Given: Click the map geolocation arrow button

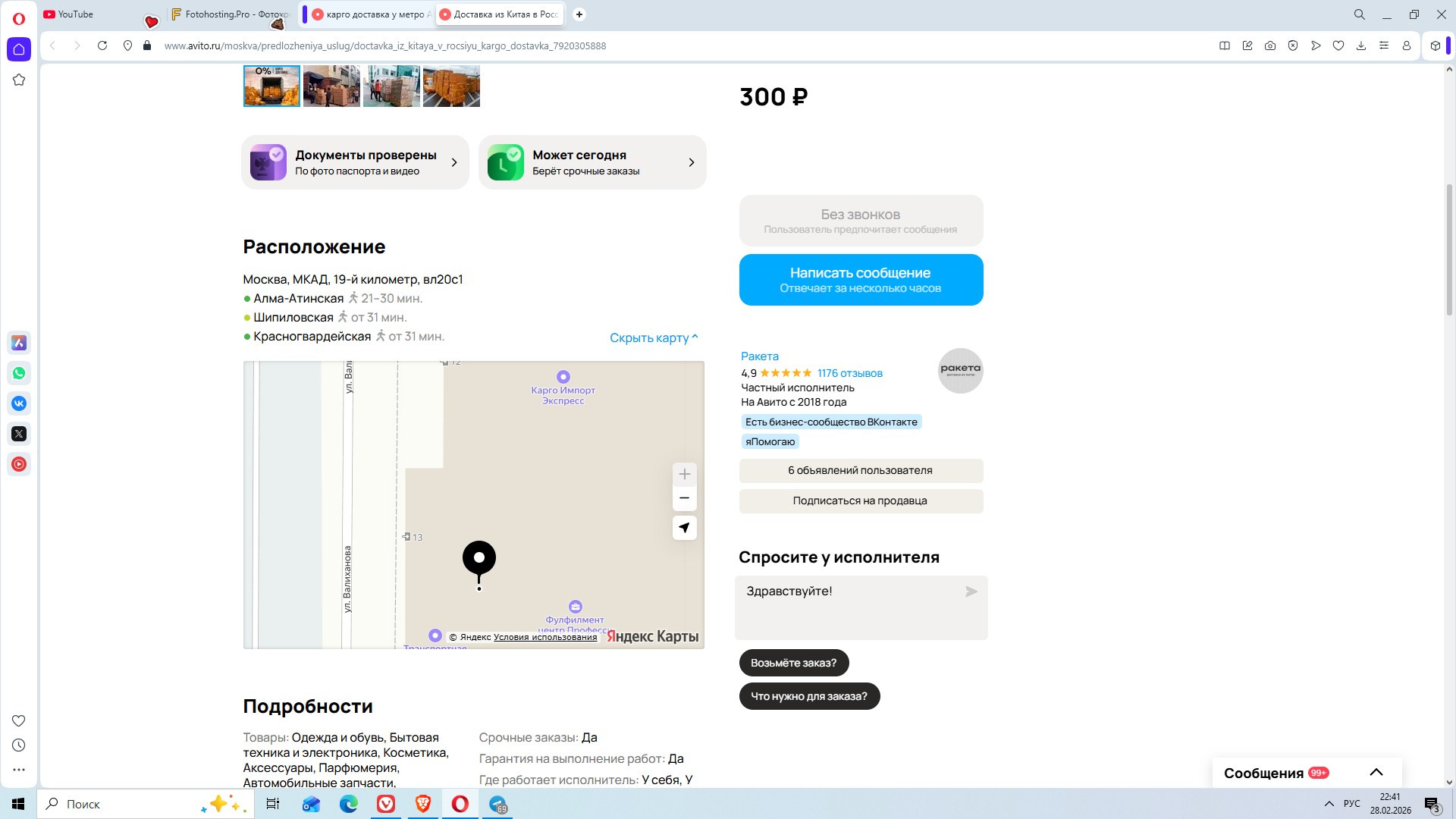Looking at the screenshot, I should 684,528.
